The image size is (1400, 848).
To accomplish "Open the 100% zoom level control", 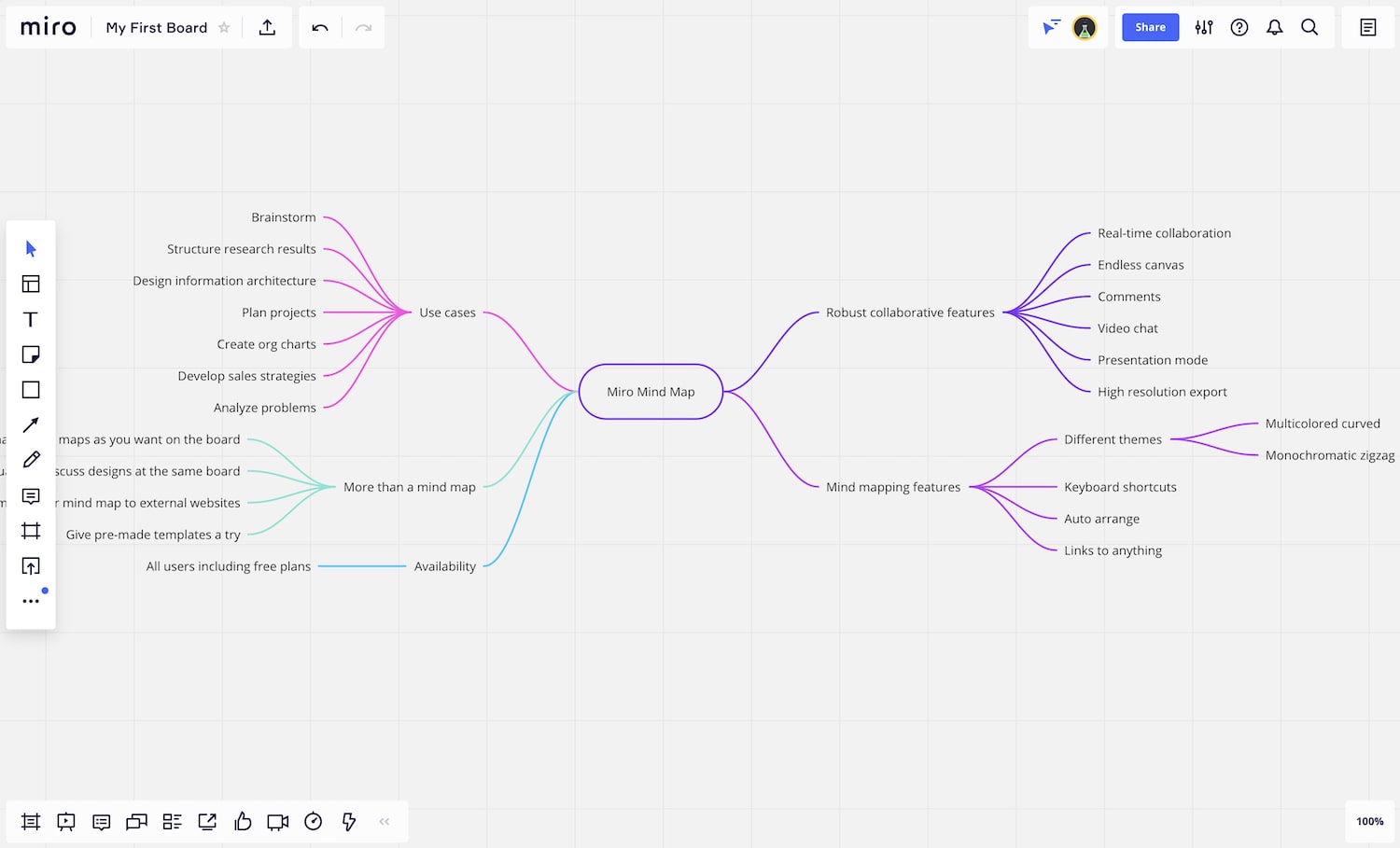I will click(x=1369, y=822).
